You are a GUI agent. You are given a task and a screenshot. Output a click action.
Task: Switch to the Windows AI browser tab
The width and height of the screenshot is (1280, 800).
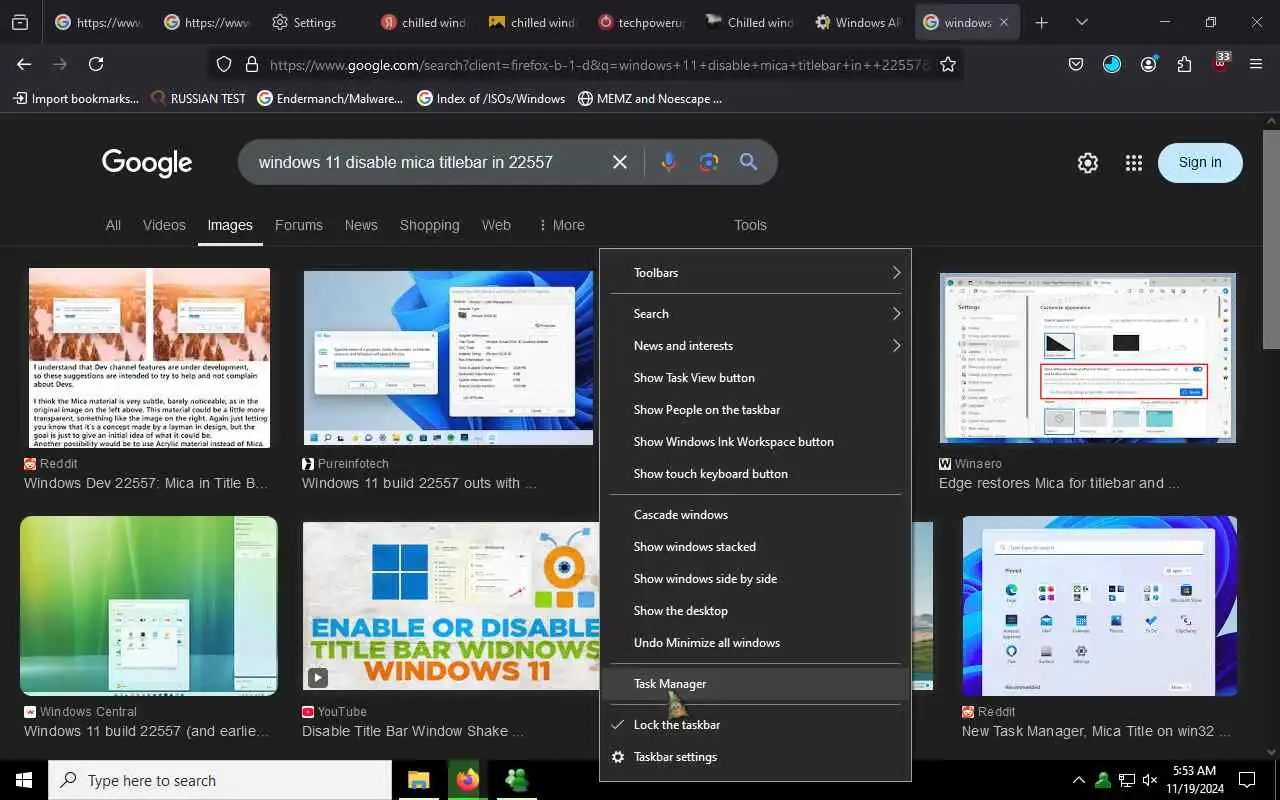(856, 22)
